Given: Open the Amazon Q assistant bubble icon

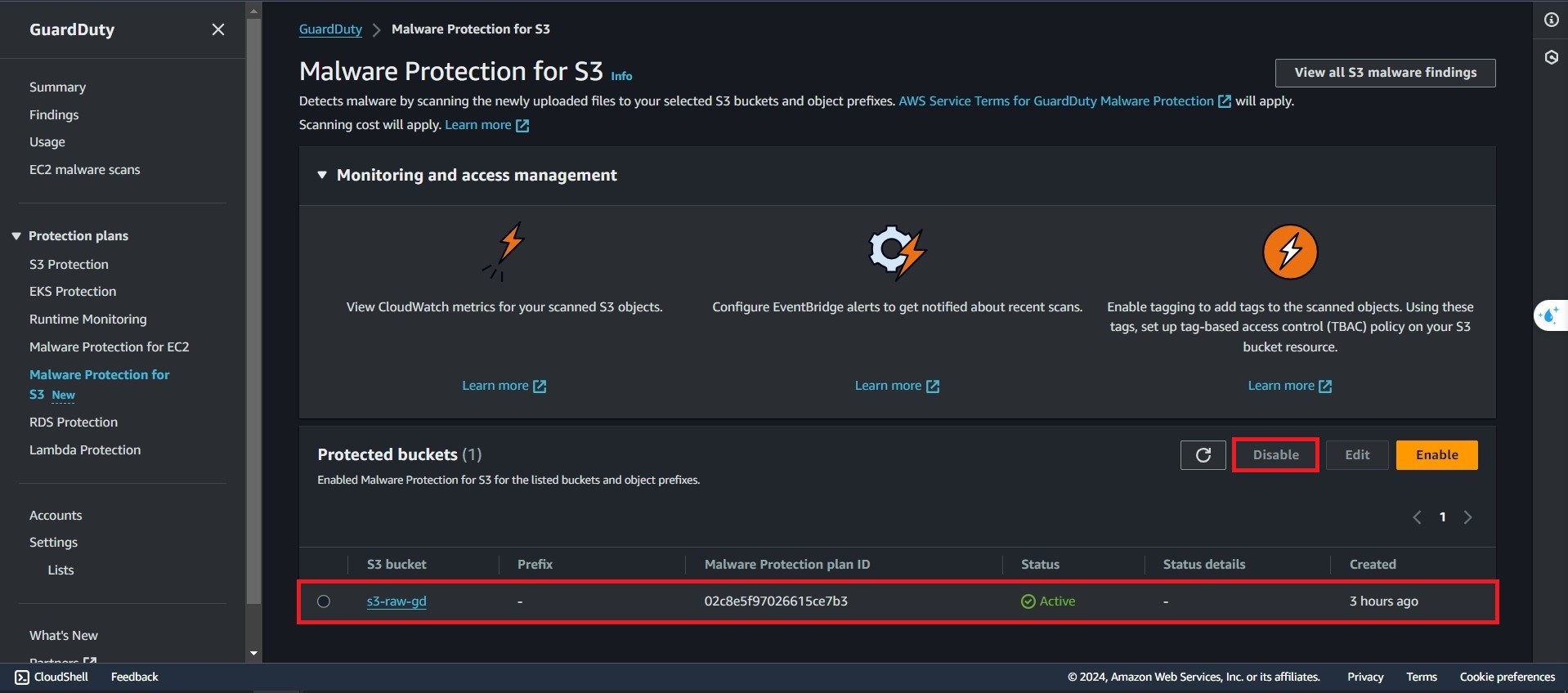Looking at the screenshot, I should pos(1549,315).
